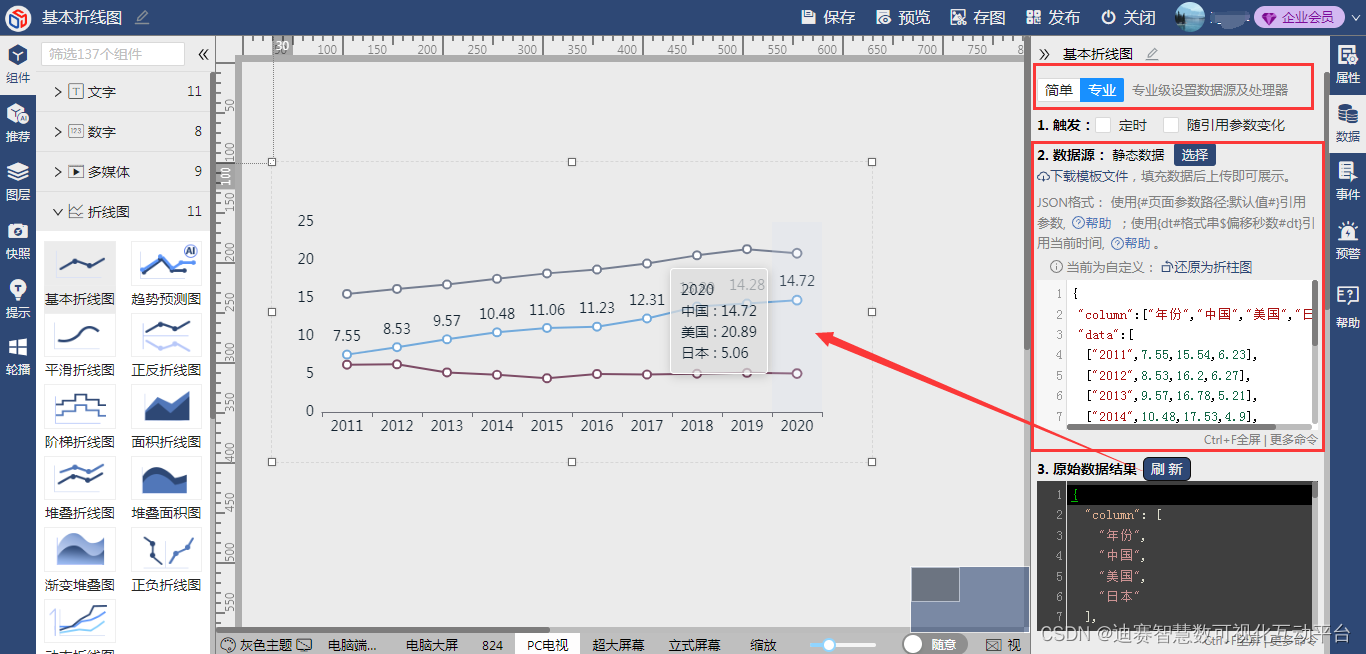Open the 组件 components sidebar icon
The image size is (1366, 654).
(x=18, y=64)
